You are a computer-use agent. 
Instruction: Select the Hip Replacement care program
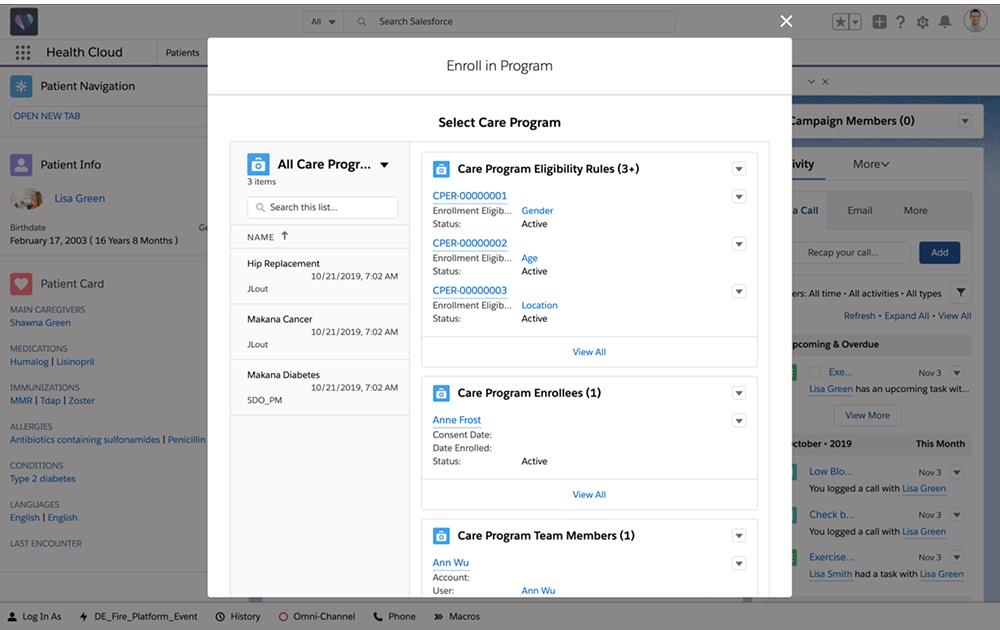tap(320, 276)
